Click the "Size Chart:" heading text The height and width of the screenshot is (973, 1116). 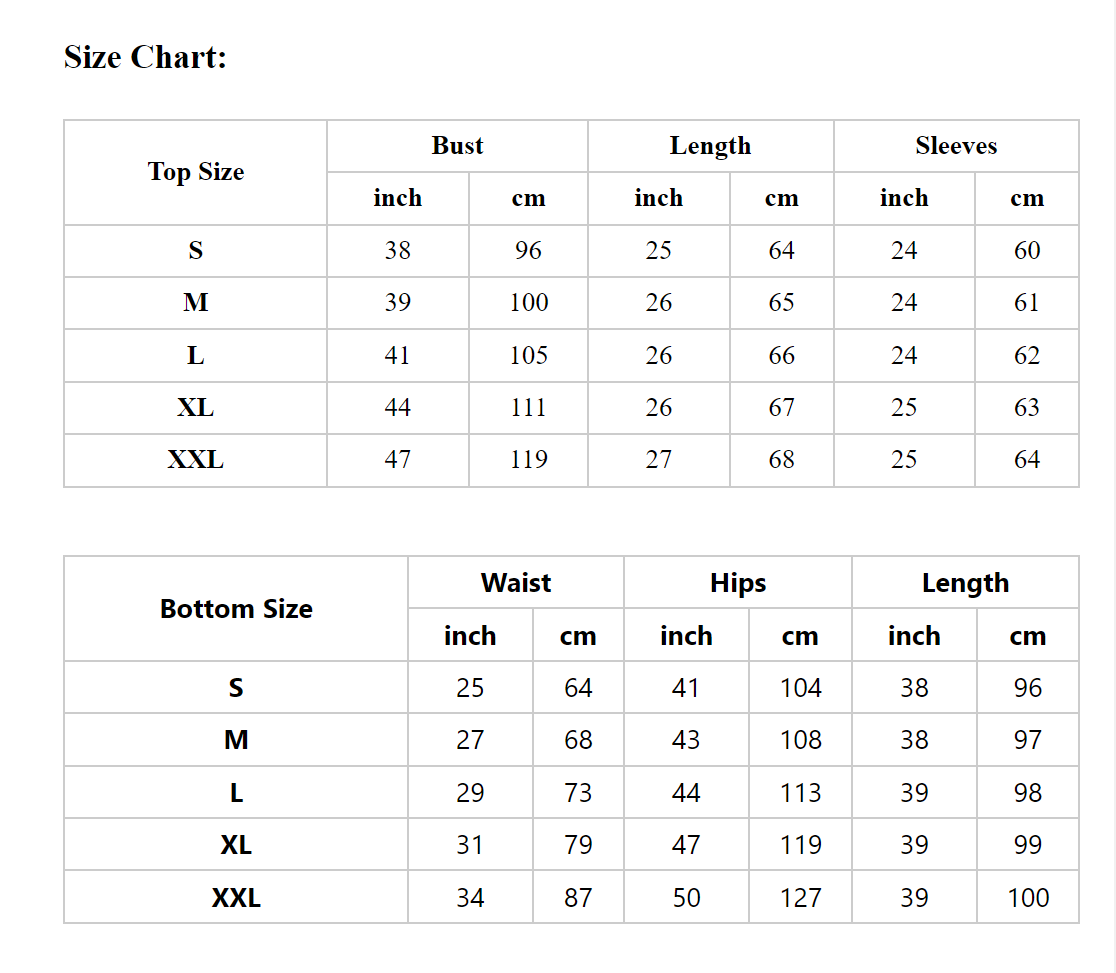click(x=146, y=57)
